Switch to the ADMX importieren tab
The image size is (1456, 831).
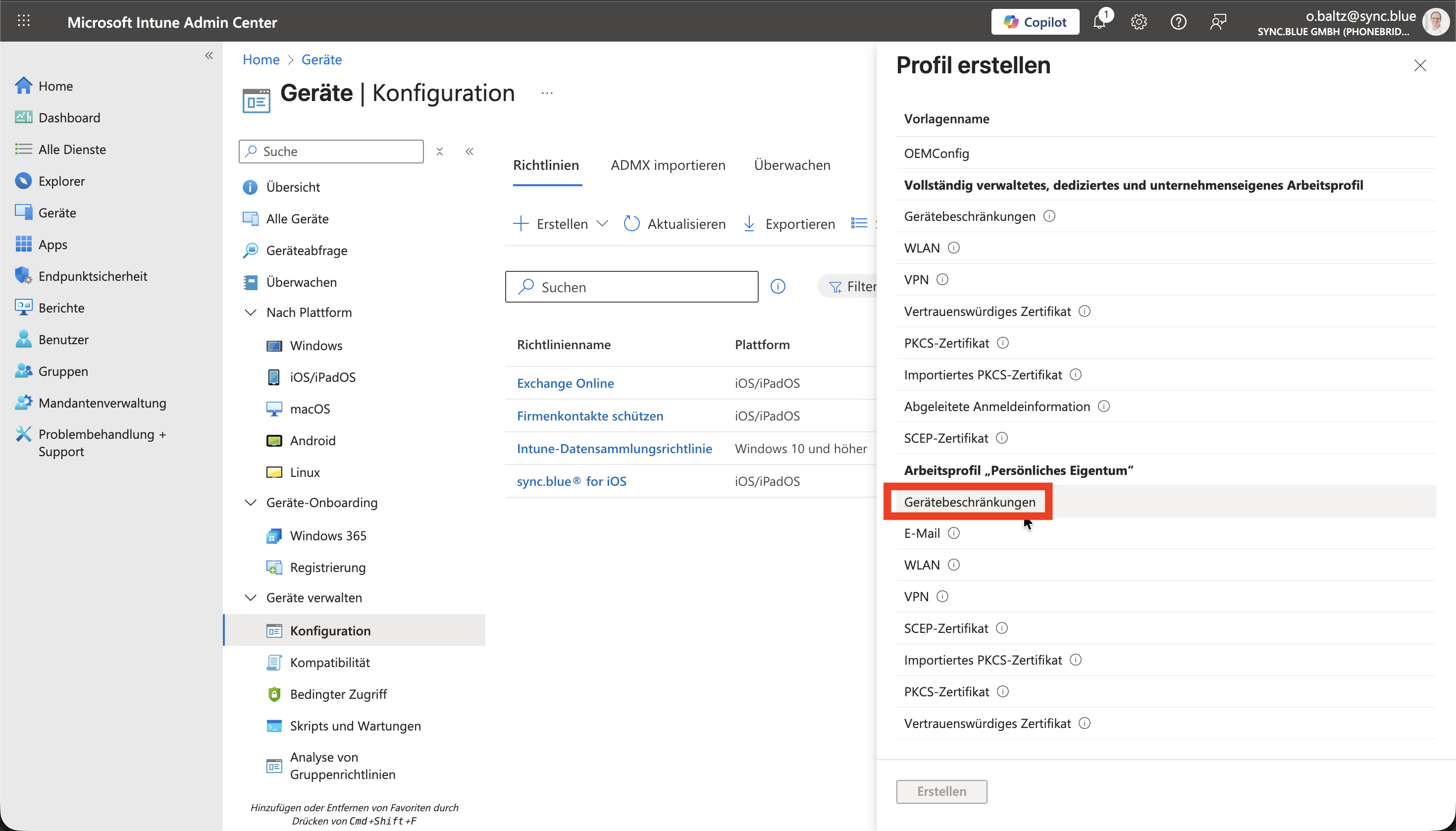tap(668, 165)
